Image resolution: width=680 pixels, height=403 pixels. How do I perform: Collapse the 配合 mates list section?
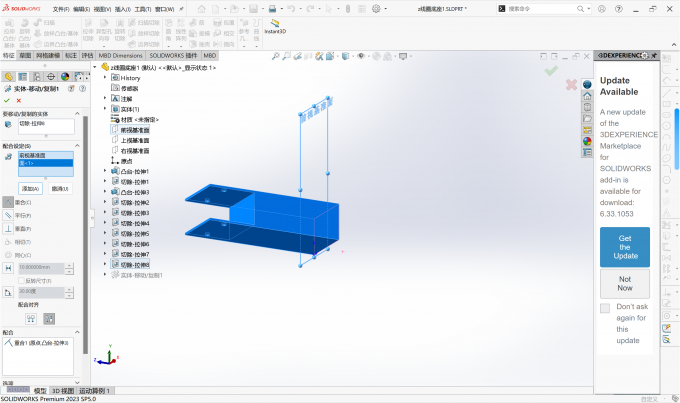point(78,332)
